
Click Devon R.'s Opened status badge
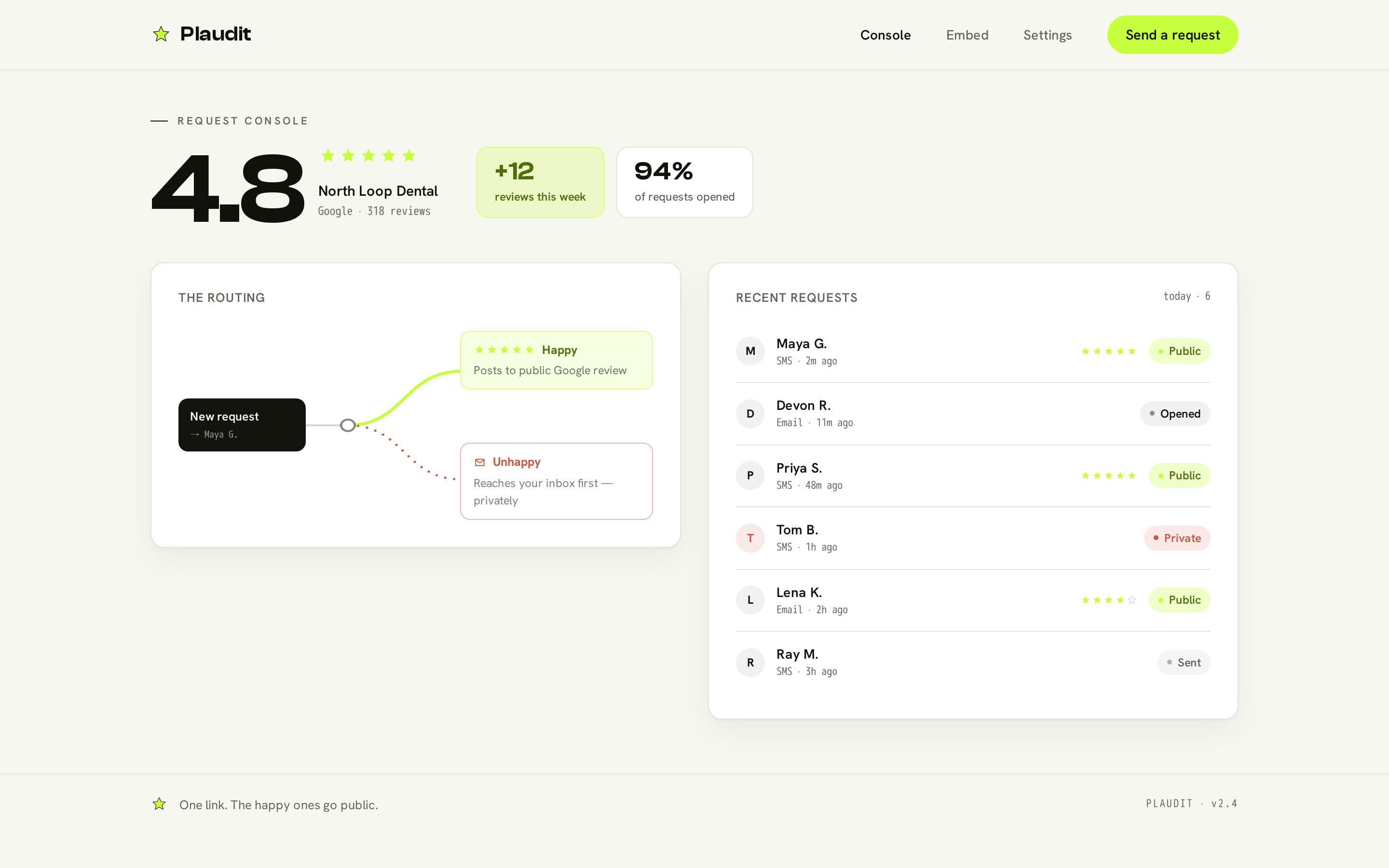pyautogui.click(x=1175, y=413)
